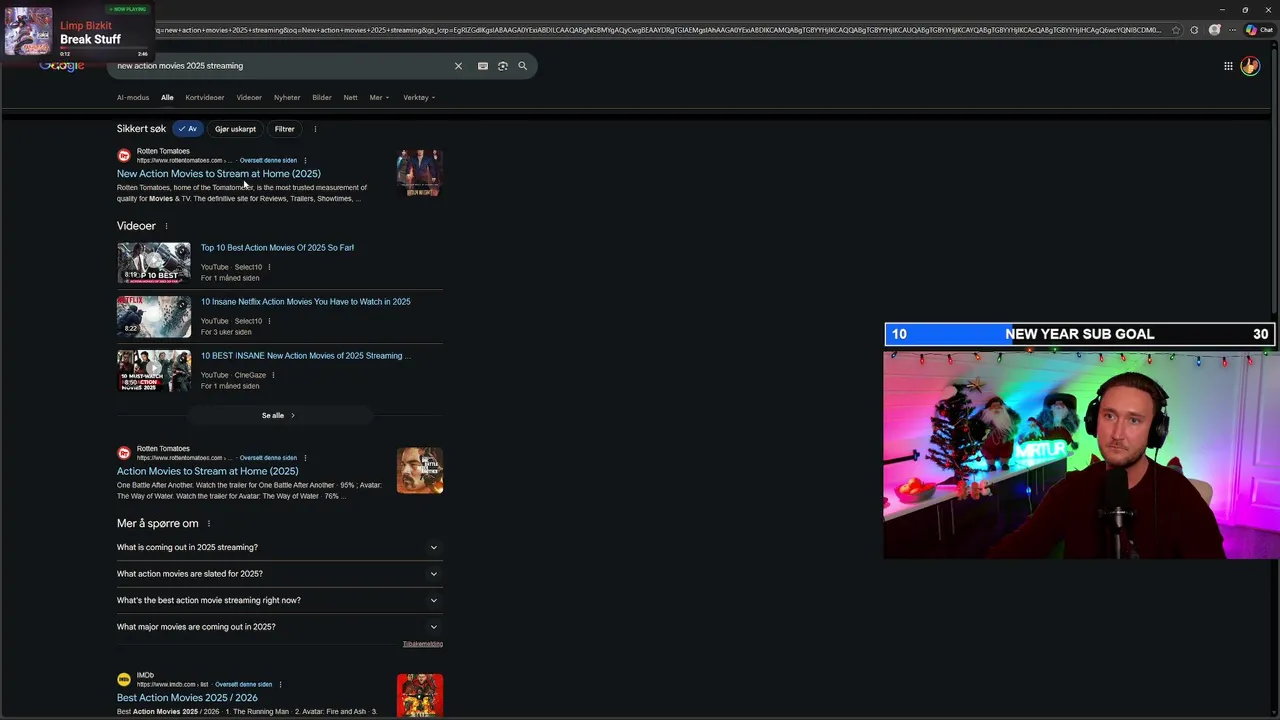This screenshot has width=1280, height=720.
Task: Open the Videoer section options menu
Action: click(166, 226)
